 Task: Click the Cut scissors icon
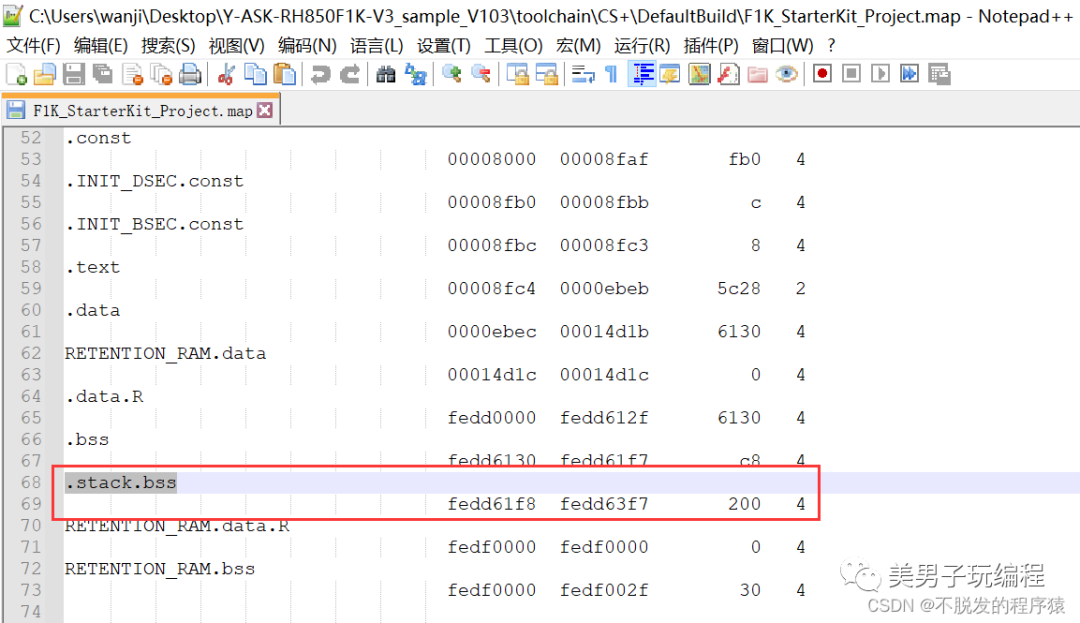click(x=227, y=74)
